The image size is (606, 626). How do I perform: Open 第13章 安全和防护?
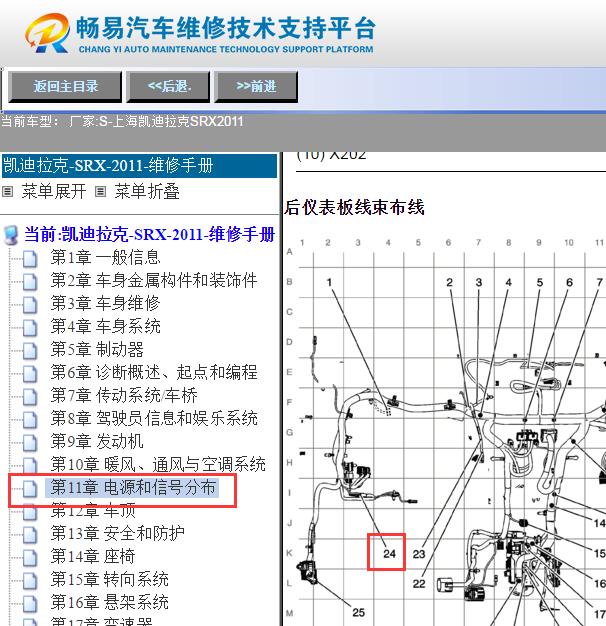tap(117, 533)
